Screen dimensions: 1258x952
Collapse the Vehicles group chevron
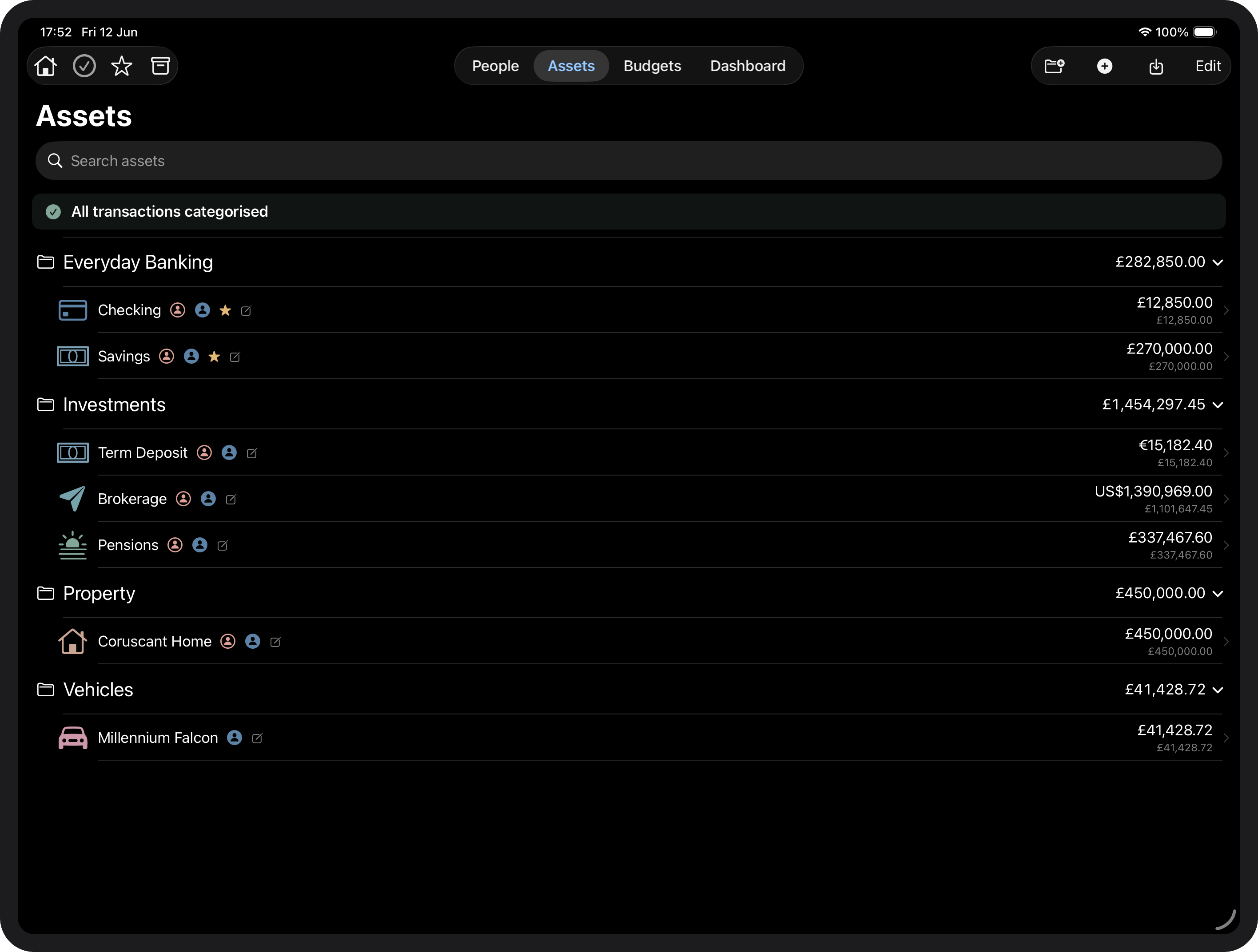[1218, 690]
